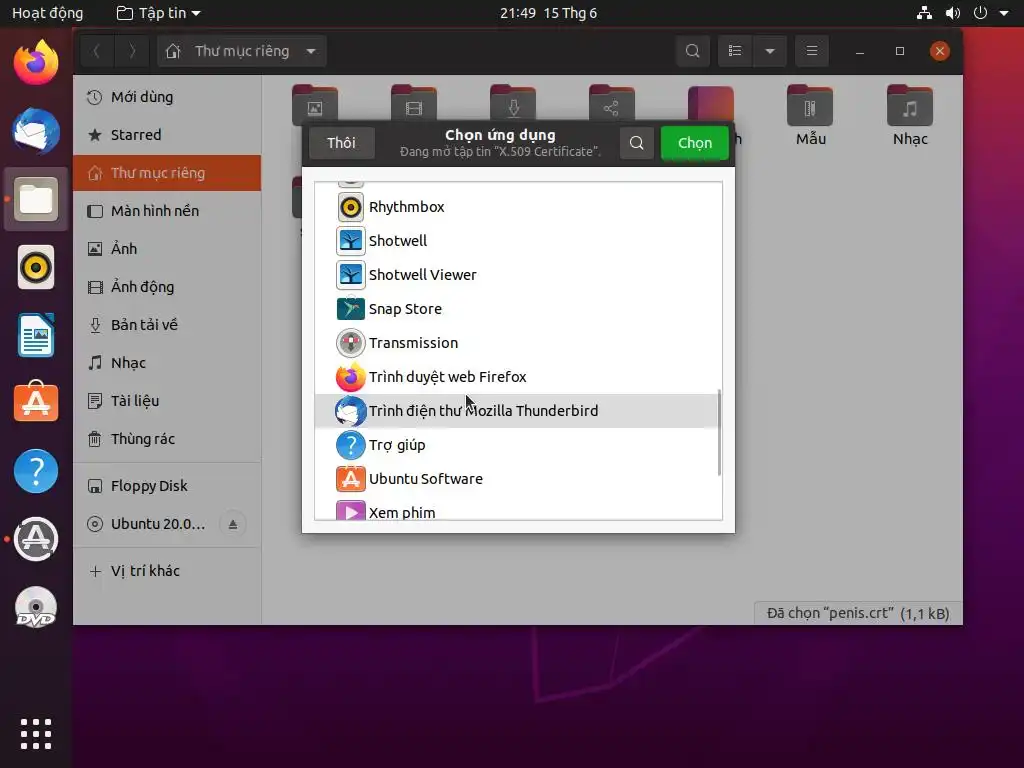Open Tài liệu in the sidebar
This screenshot has width=1024, height=768.
[167, 401]
